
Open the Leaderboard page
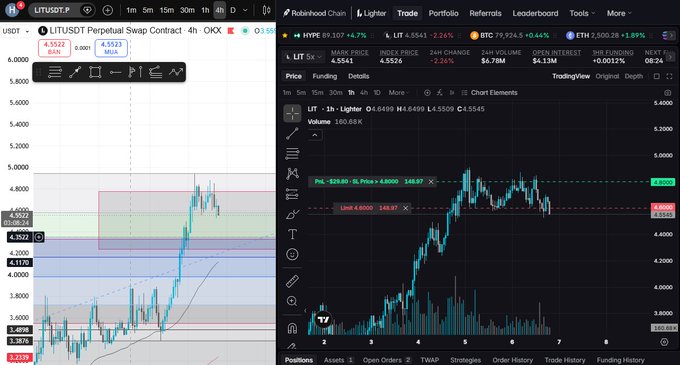535,13
